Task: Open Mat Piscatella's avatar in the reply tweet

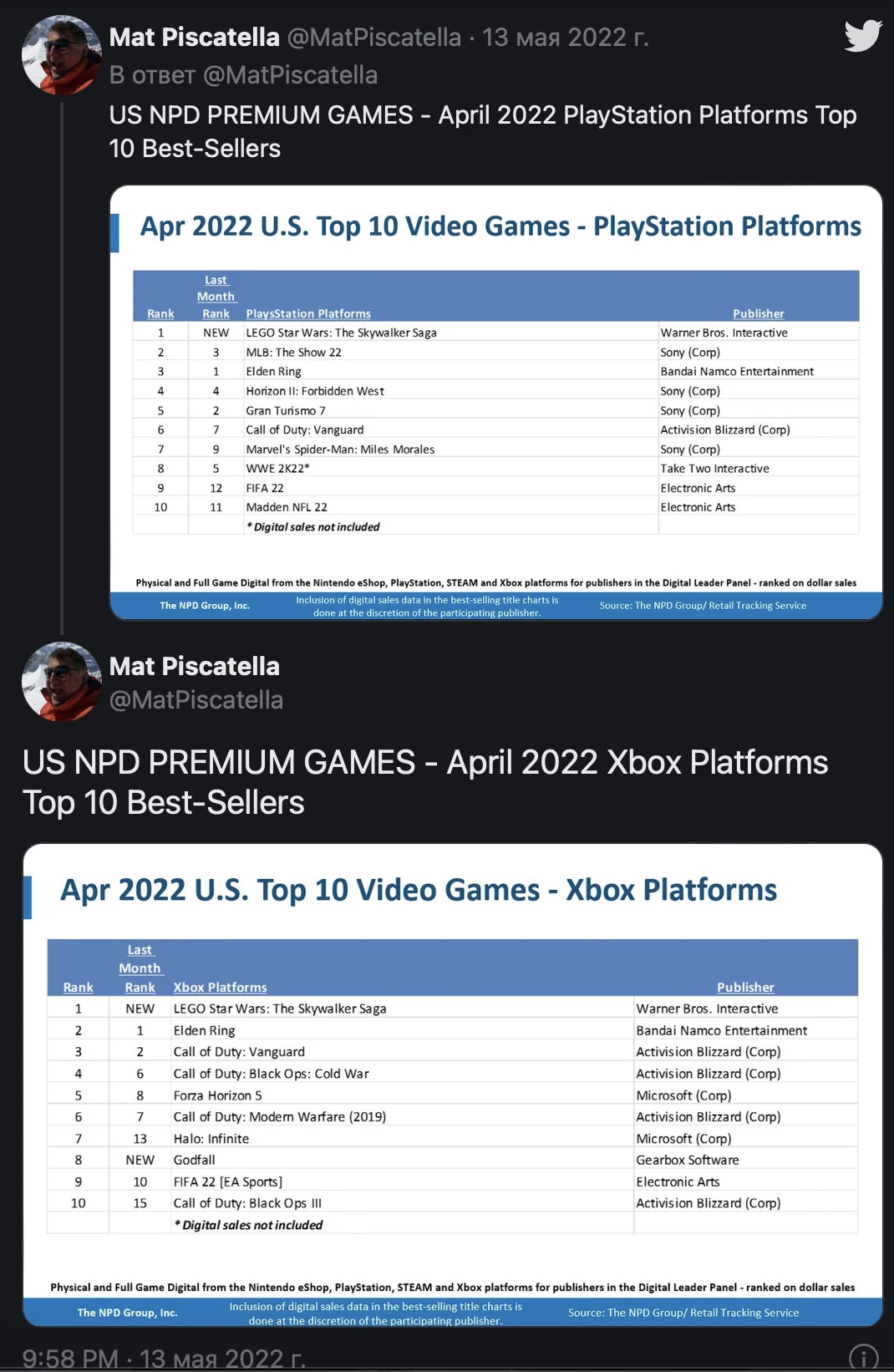Action: 62,54
